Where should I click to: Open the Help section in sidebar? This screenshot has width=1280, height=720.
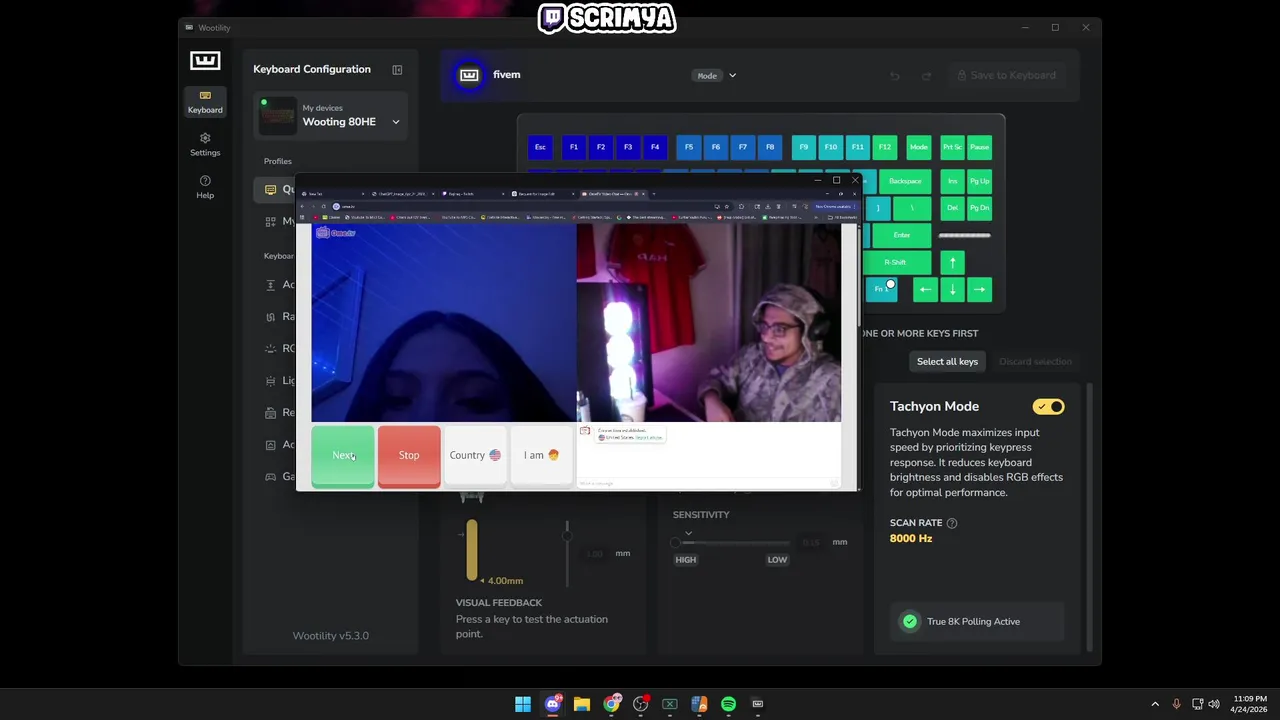[205, 187]
